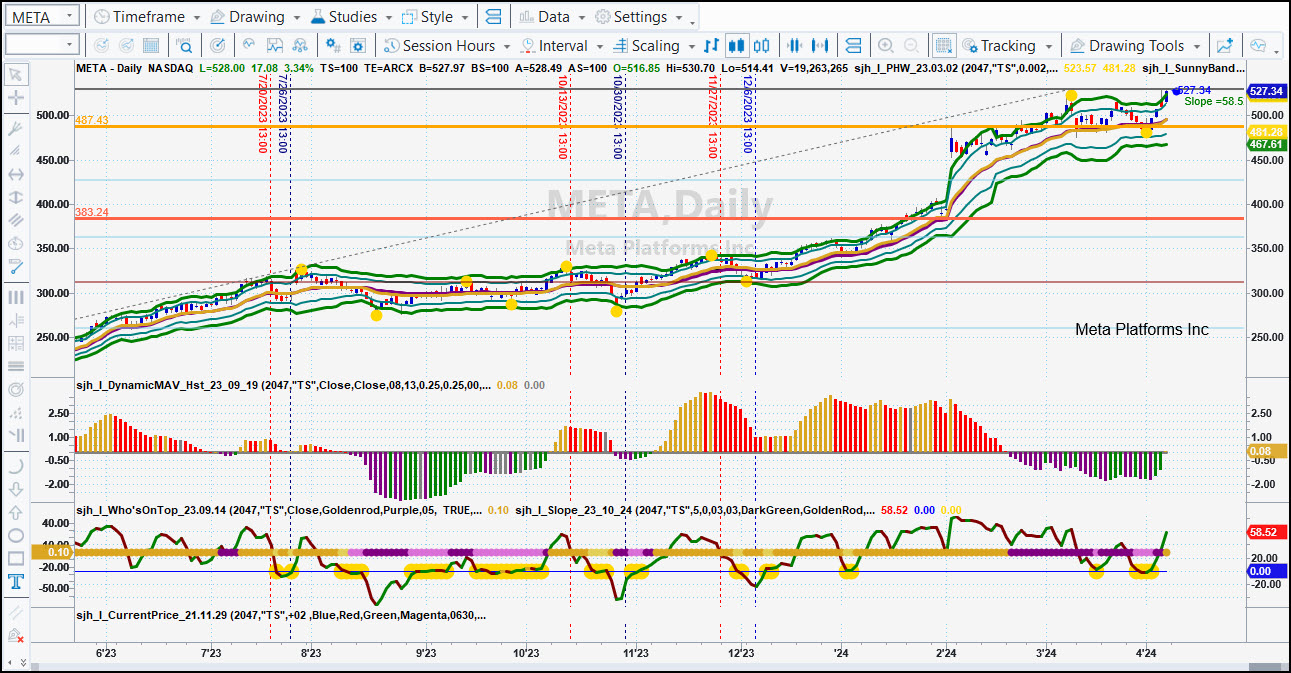Click the zoom out magnifier icon
Image resolution: width=1291 pixels, height=673 pixels.
coord(911,46)
